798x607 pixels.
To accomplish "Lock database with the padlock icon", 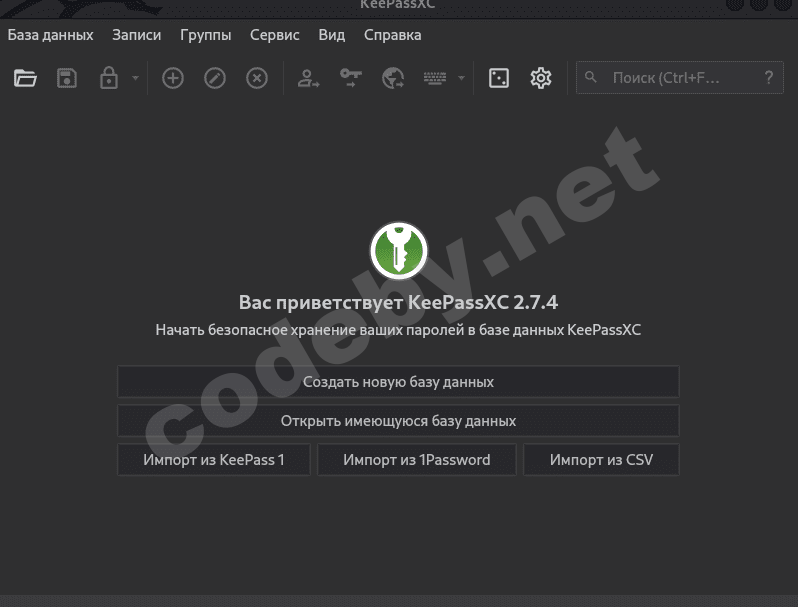I will (108, 78).
